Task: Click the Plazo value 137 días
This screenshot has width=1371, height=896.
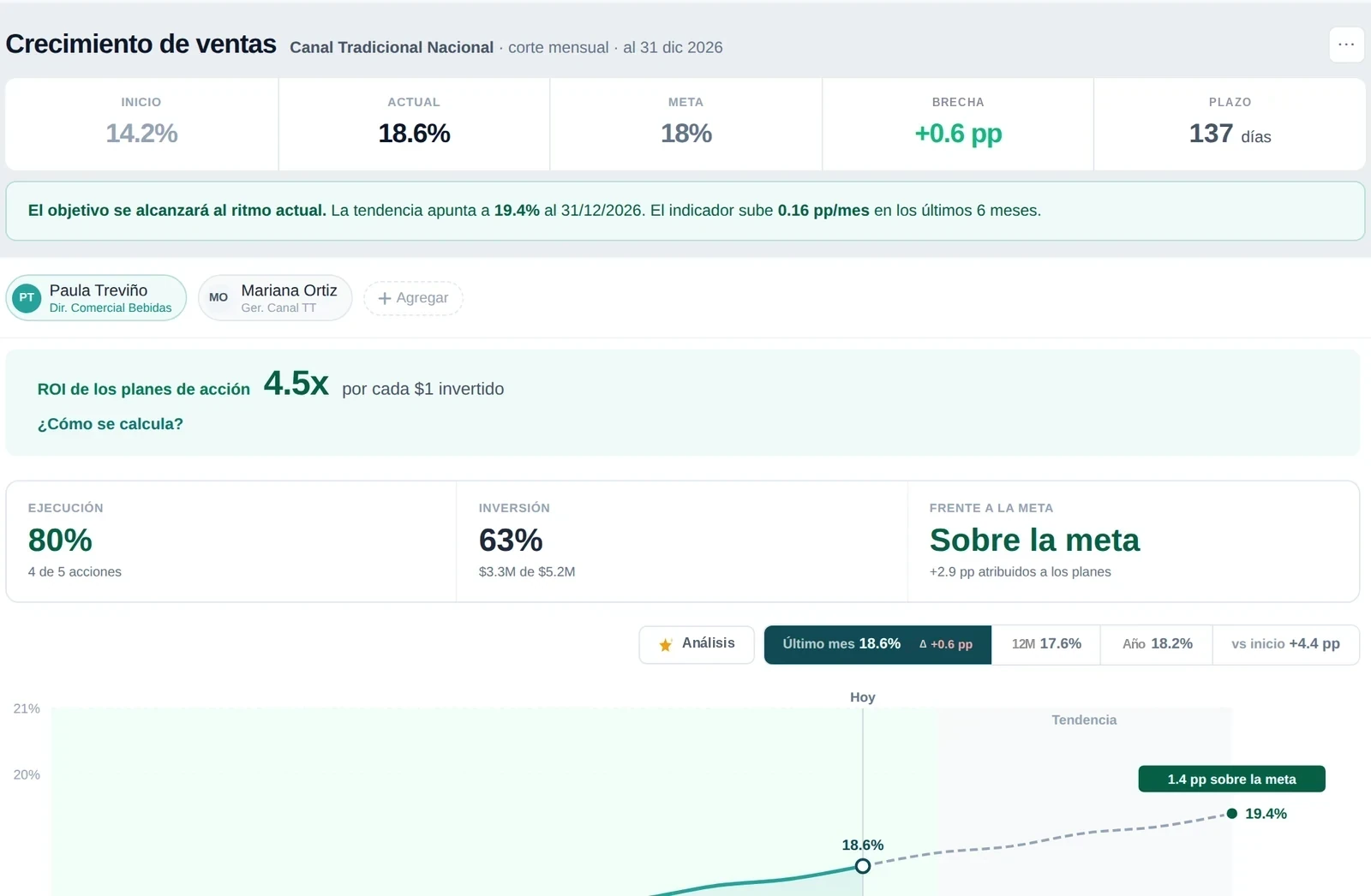Action: (1230, 134)
